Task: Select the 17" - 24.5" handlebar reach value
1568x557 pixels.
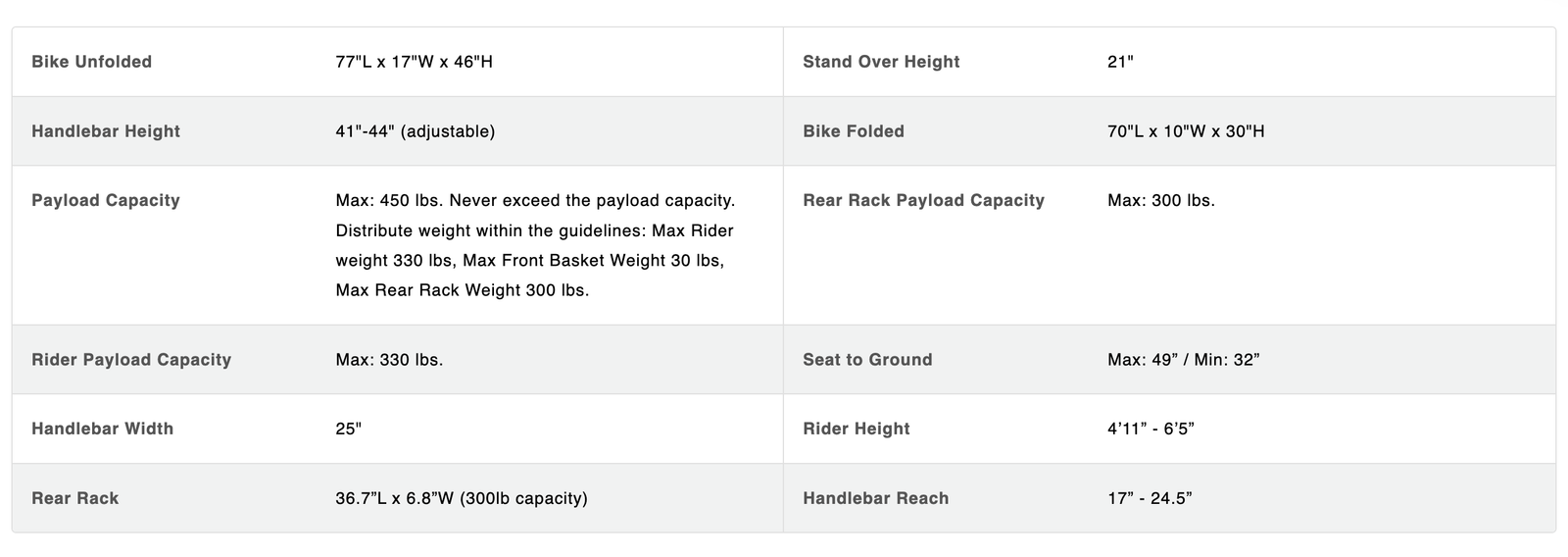Action: click(x=1150, y=498)
